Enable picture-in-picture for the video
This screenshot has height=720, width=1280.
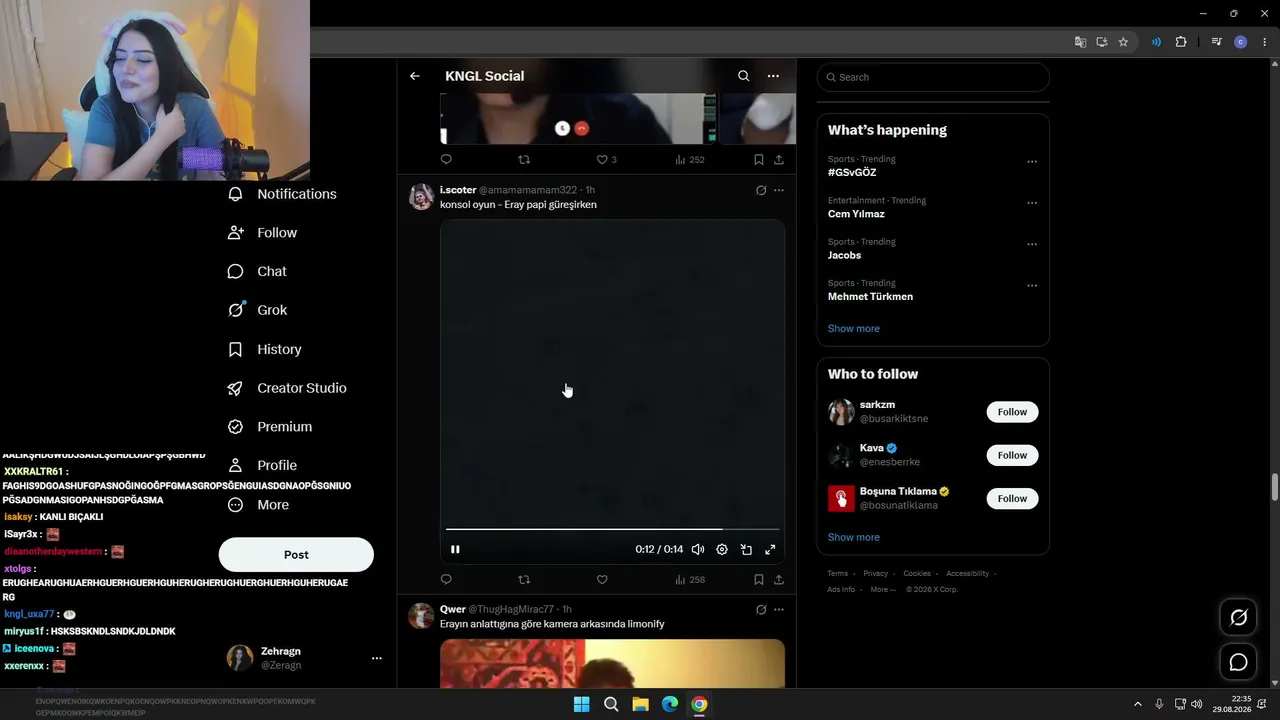pyautogui.click(x=746, y=549)
